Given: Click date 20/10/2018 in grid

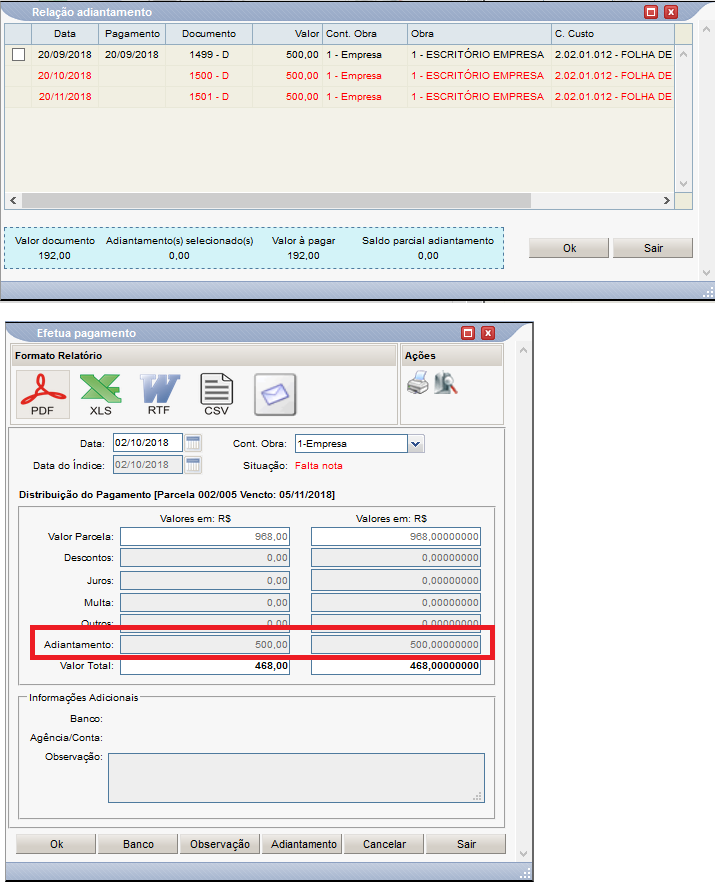Looking at the screenshot, I should 65,76.
